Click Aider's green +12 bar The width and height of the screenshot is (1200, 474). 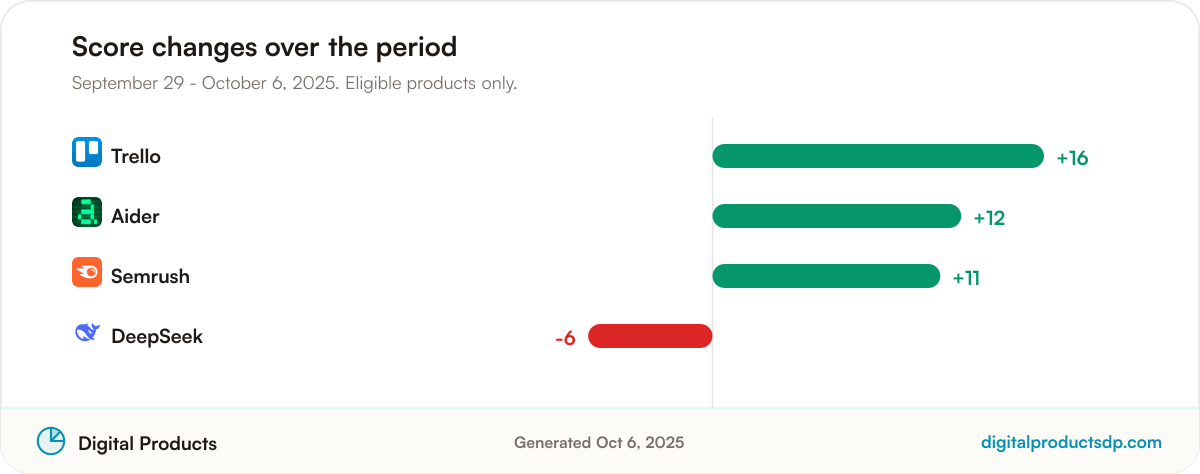(x=836, y=216)
